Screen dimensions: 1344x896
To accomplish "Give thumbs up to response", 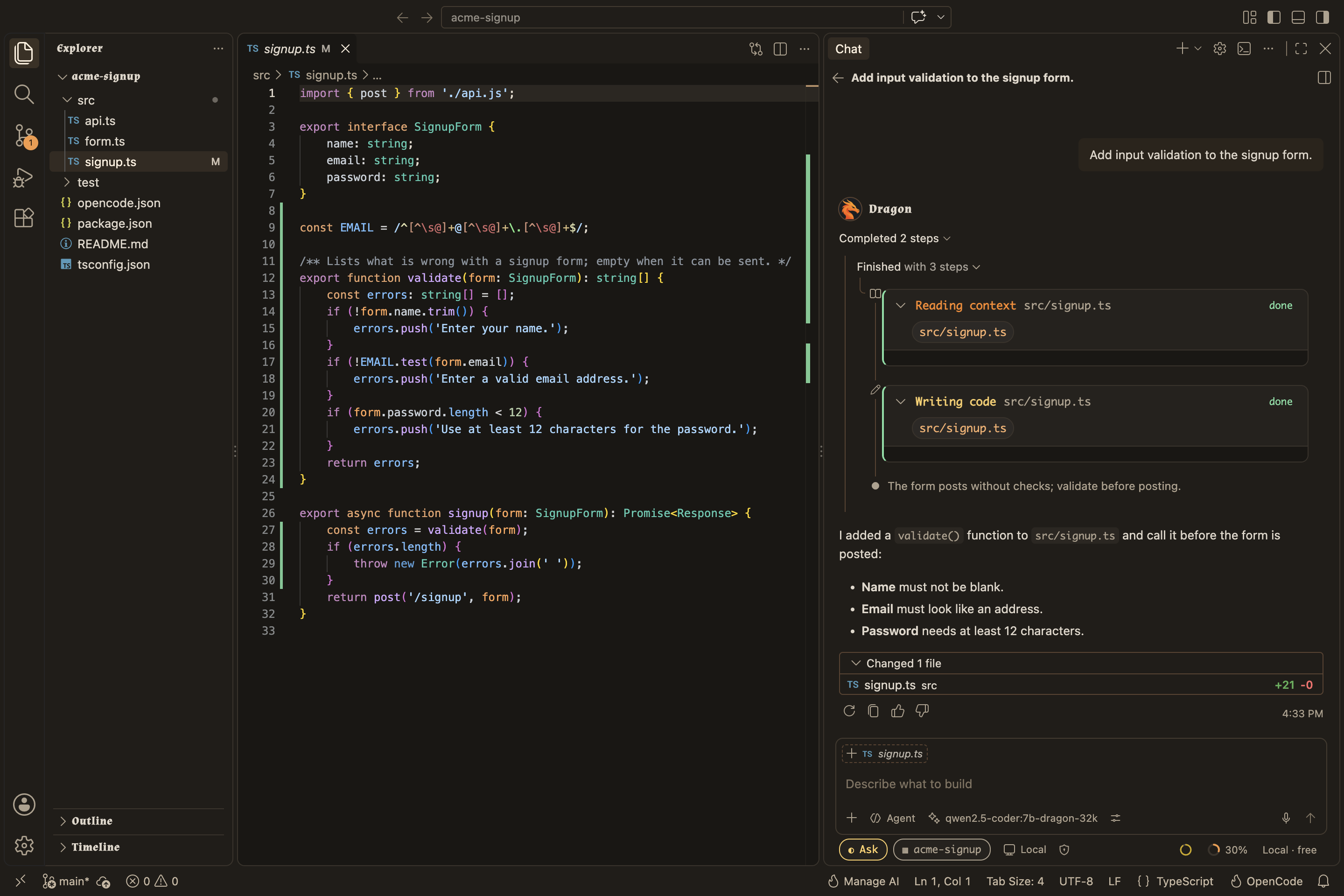I will 898,711.
